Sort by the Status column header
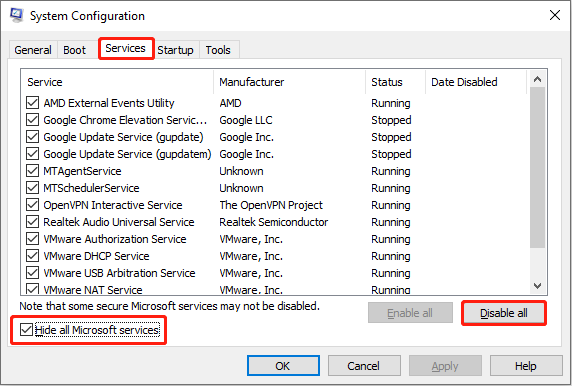The height and width of the screenshot is (386, 572). [x=395, y=82]
